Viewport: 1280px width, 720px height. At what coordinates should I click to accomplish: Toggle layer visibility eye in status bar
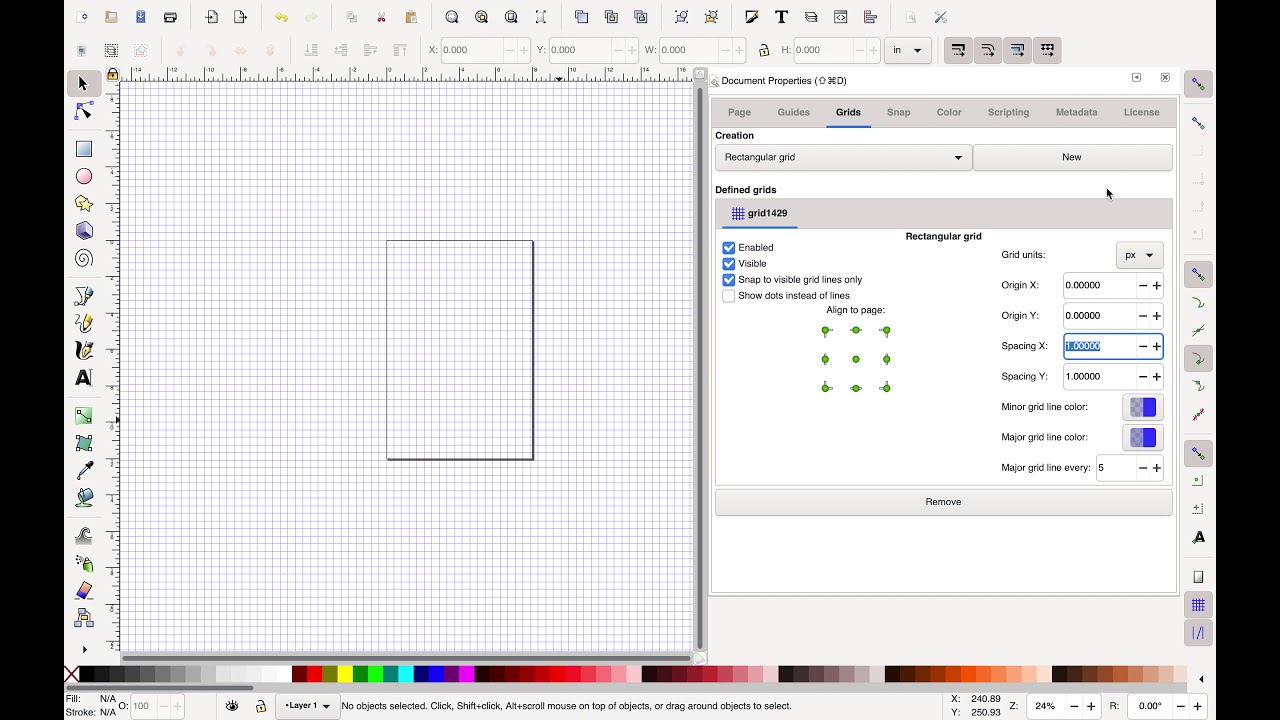(232, 706)
